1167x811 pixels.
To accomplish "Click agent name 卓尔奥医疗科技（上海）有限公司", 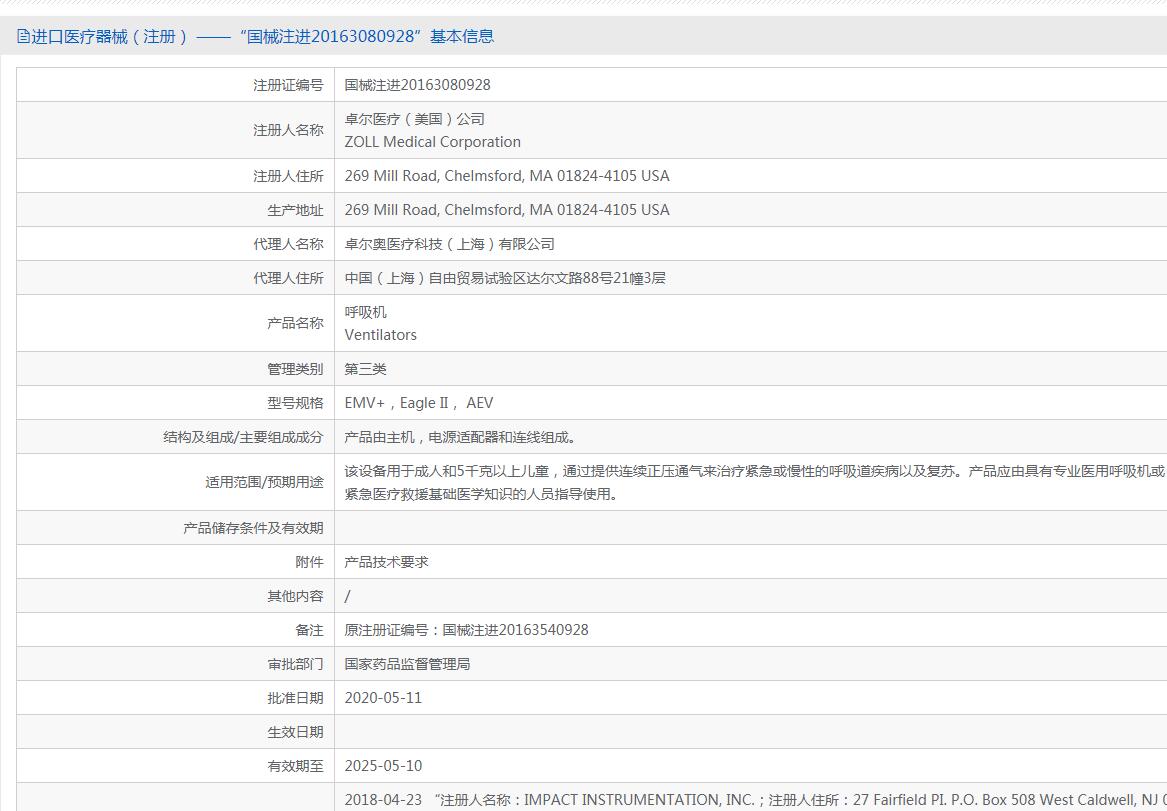I will (450, 244).
